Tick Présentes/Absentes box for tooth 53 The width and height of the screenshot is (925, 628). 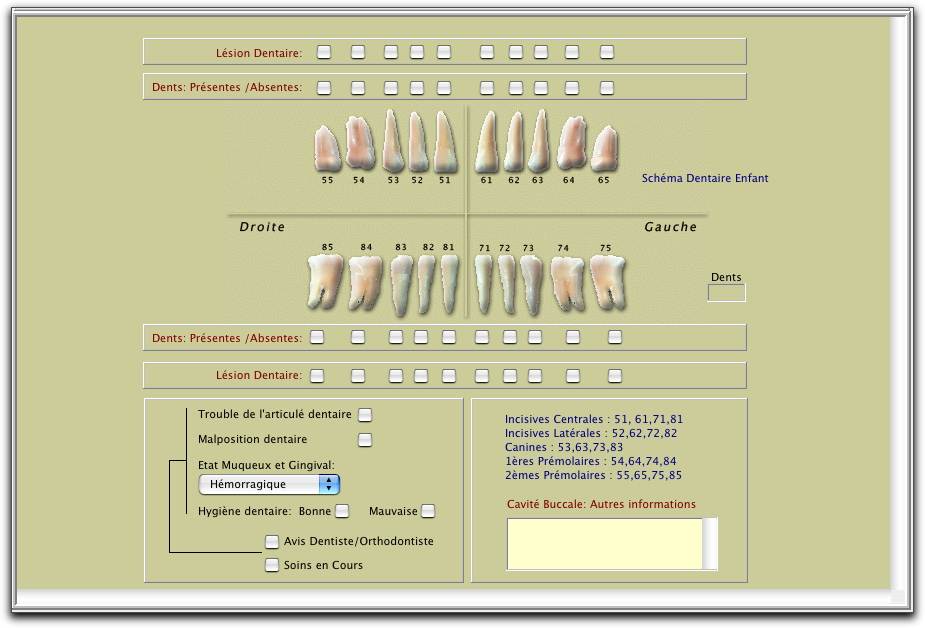(x=391, y=88)
